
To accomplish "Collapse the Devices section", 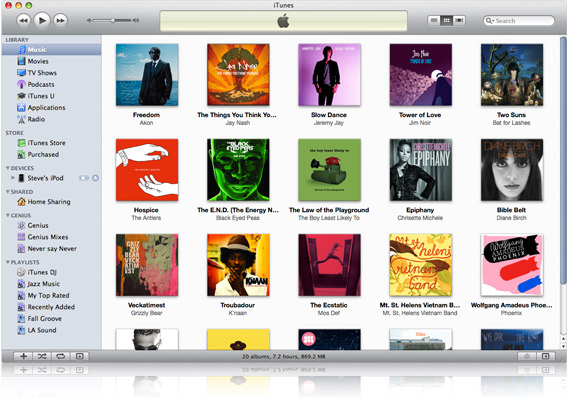I will (8, 168).
